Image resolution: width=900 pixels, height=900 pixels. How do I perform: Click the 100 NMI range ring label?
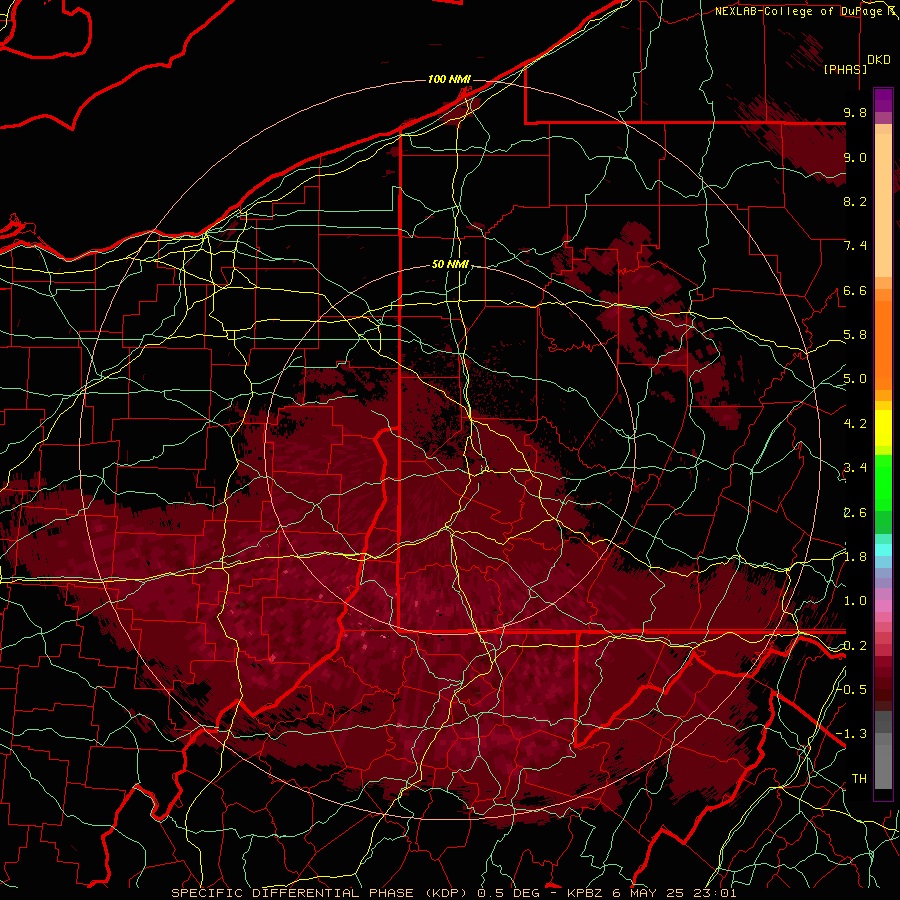[x=449, y=79]
